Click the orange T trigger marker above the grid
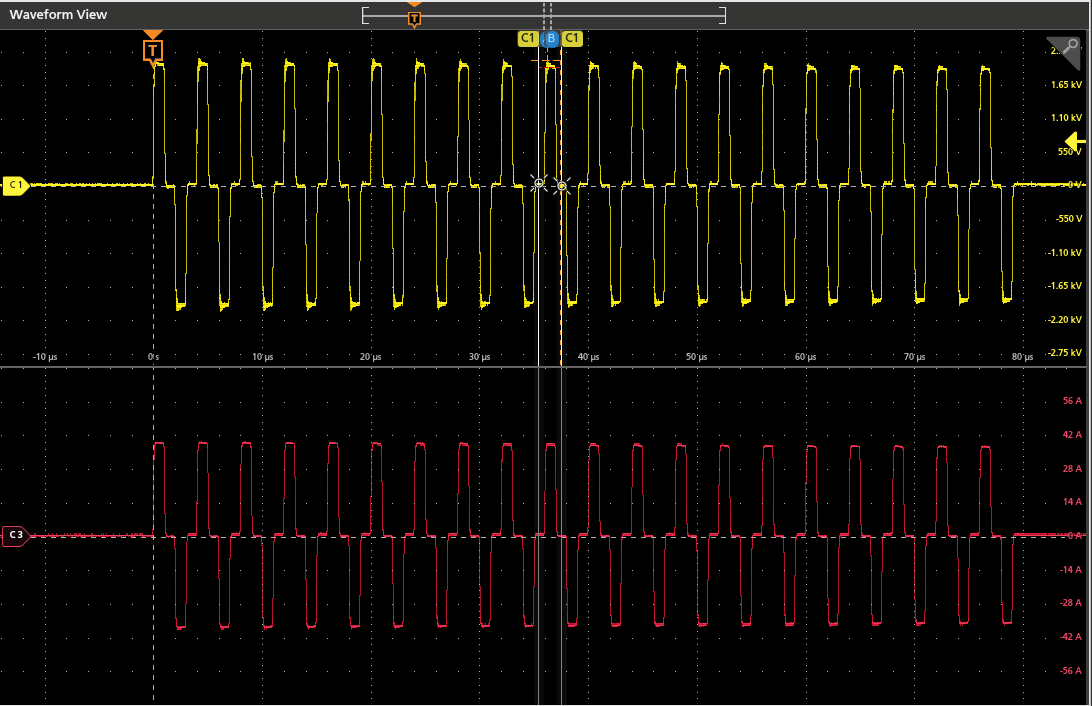 point(152,48)
